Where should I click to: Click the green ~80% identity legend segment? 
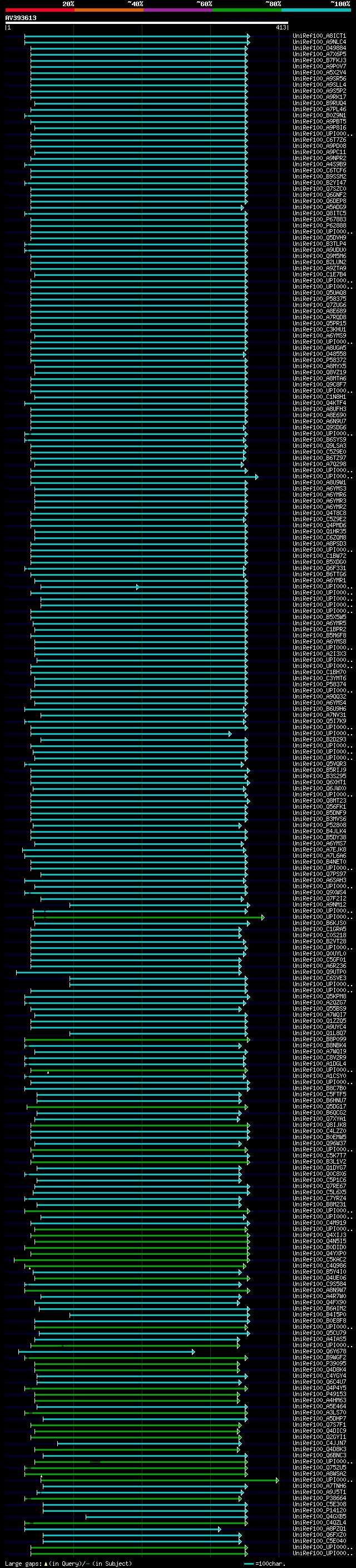pos(247,10)
